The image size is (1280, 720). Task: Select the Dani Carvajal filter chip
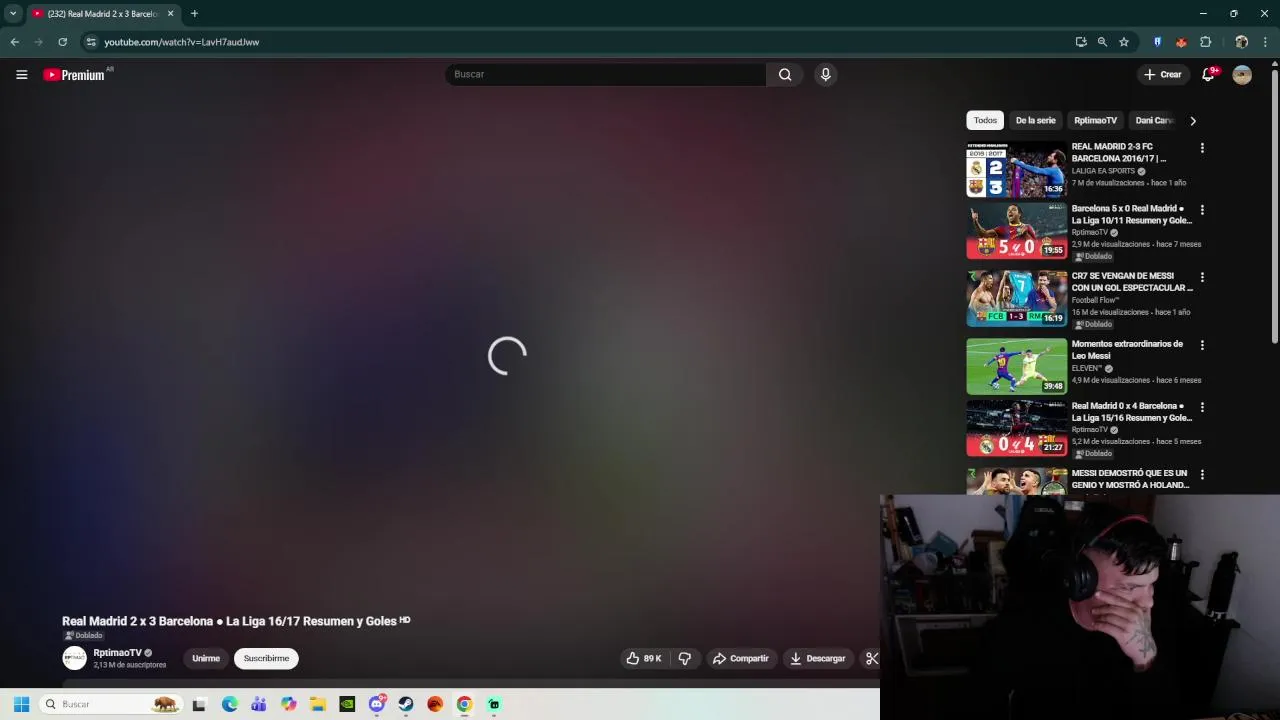[1153, 120]
